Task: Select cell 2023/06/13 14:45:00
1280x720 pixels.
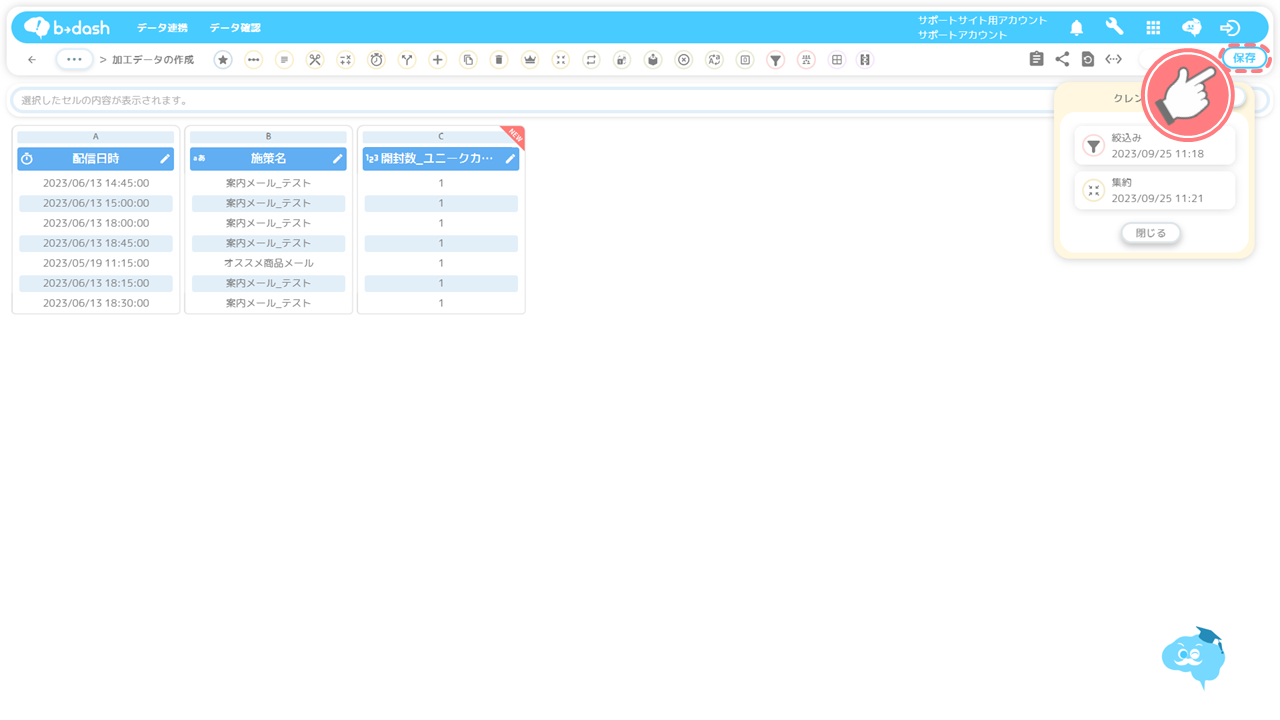Action: pos(96,183)
